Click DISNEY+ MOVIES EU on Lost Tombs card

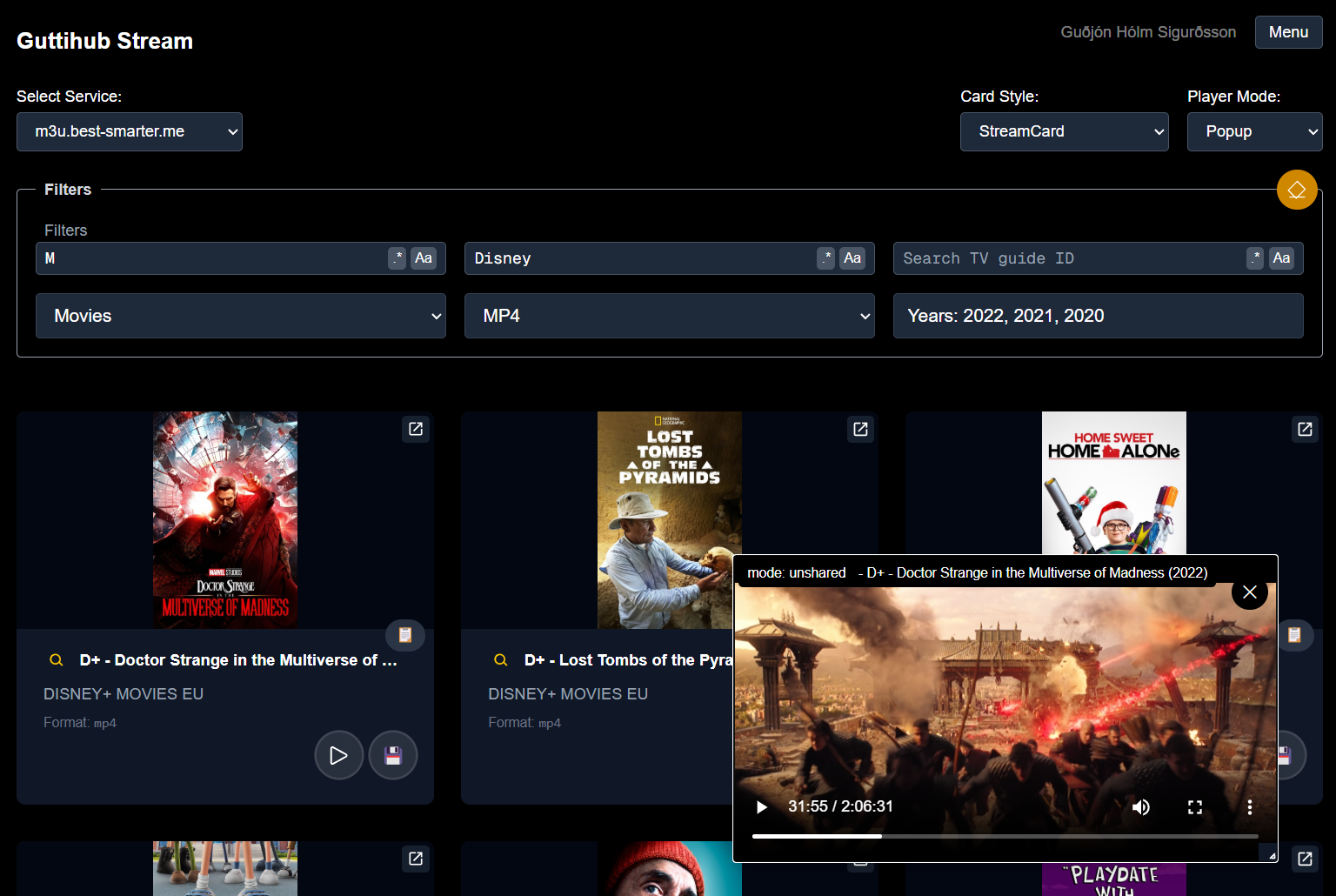pos(568,694)
